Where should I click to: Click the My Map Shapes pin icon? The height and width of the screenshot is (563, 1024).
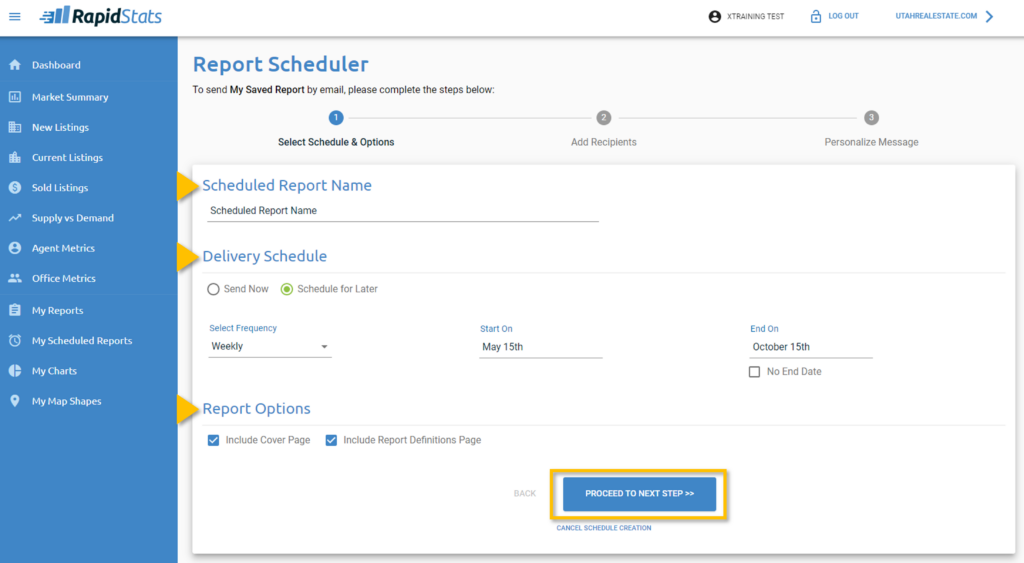pos(15,401)
